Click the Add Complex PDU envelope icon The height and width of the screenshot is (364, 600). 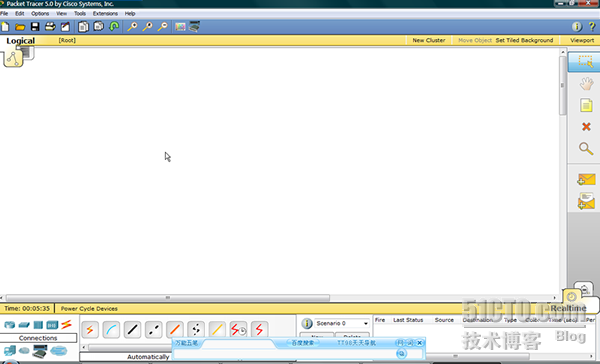point(586,201)
